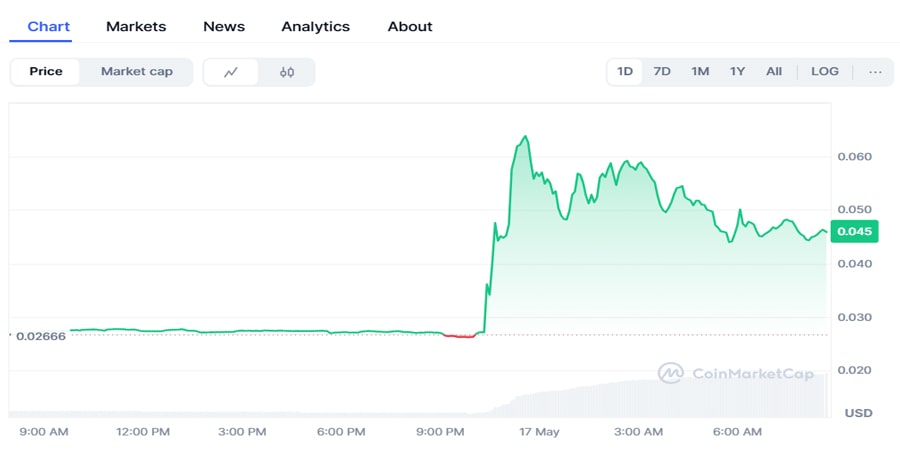This screenshot has width=900, height=460.
Task: Click the 0.045 current price label
Action: pos(854,231)
